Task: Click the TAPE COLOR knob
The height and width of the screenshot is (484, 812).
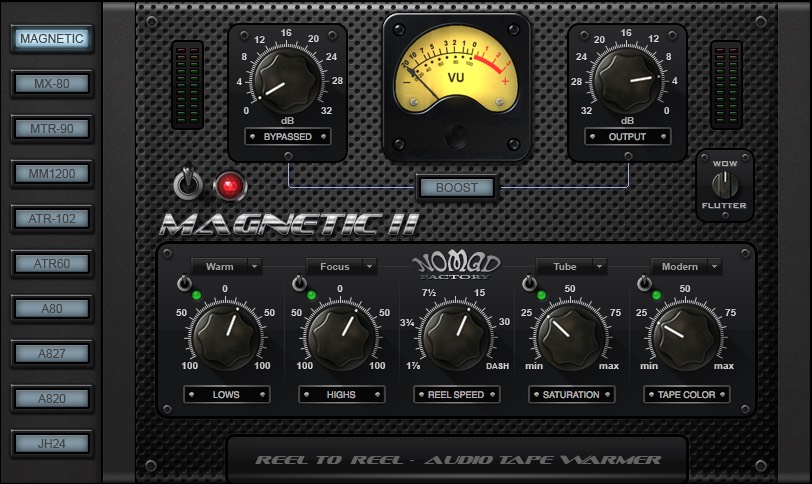Action: click(x=686, y=338)
